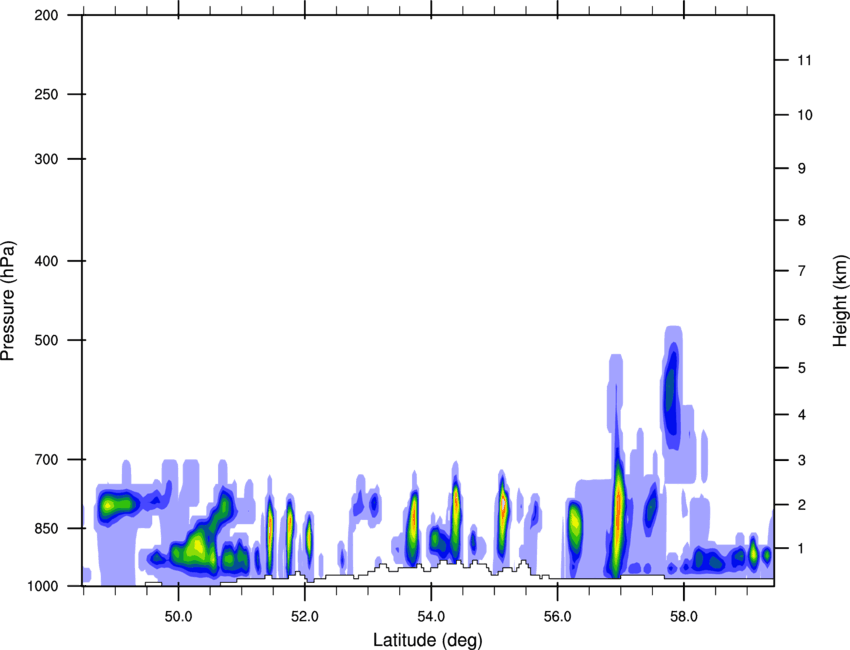Pick the 5 km height tick label
The image size is (850, 650).
[802, 368]
